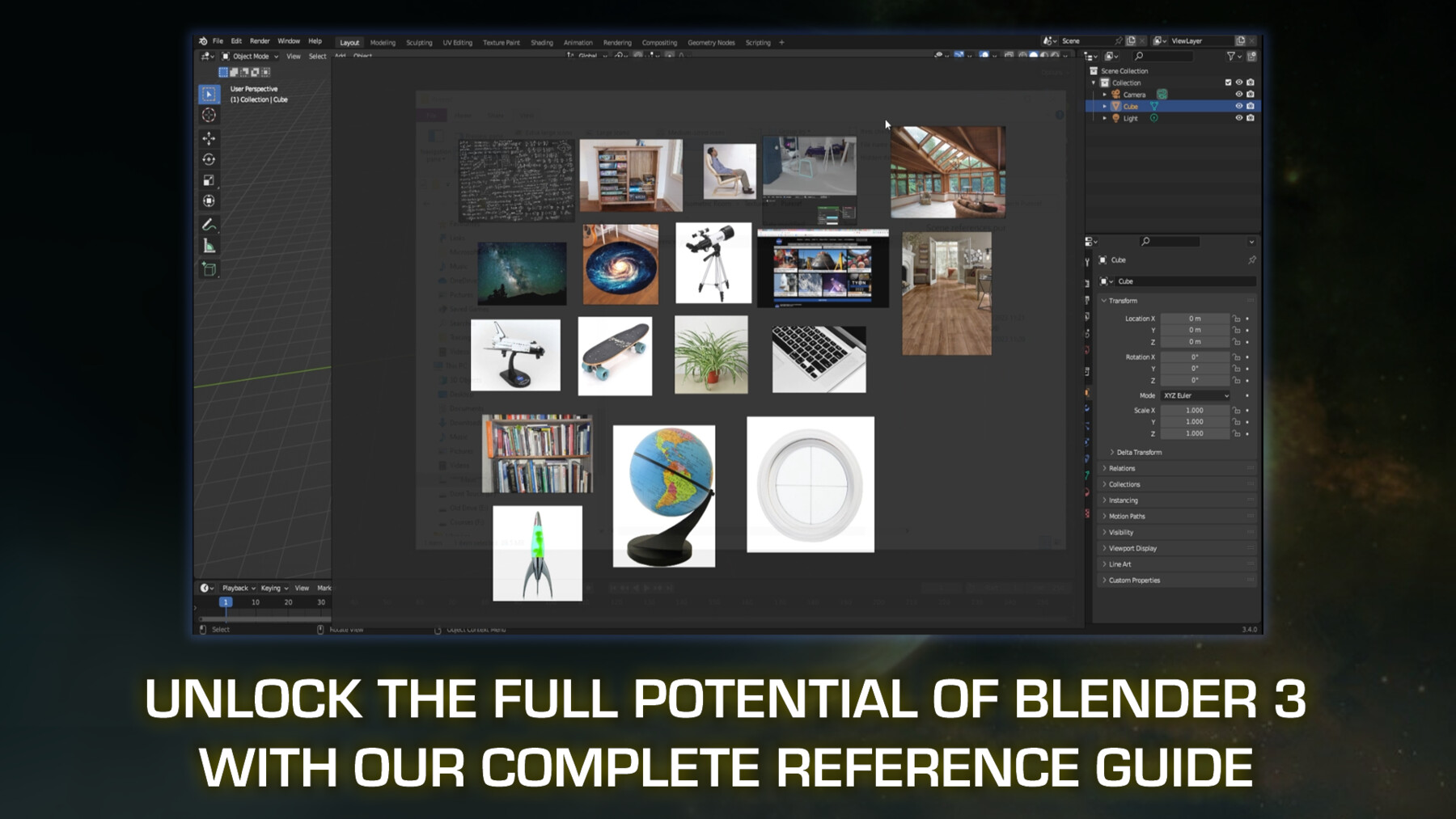The height and width of the screenshot is (819, 1456).
Task: Select the Rotate tool
Action: [209, 158]
